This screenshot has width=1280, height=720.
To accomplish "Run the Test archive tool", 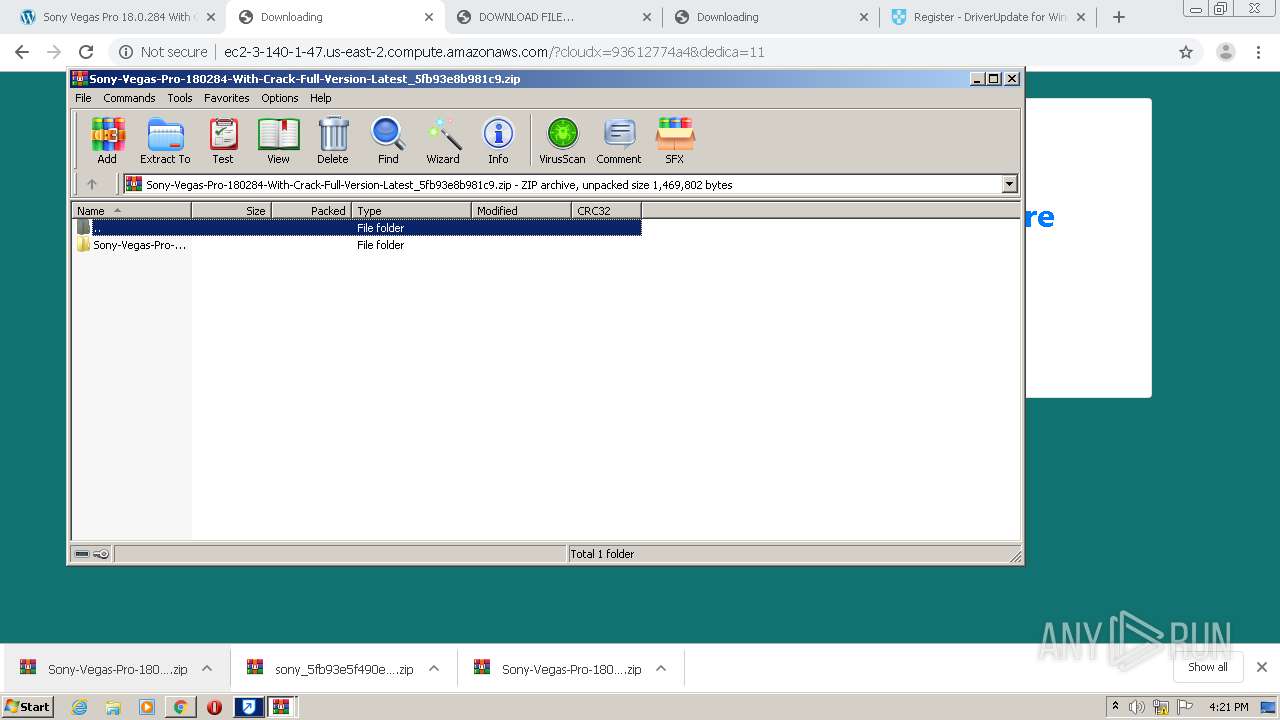I will pyautogui.click(x=223, y=140).
